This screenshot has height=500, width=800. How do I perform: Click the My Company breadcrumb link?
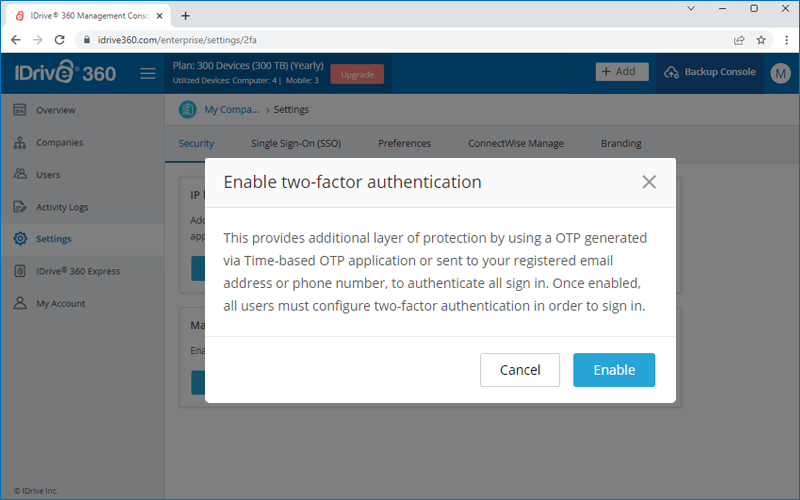(232, 109)
